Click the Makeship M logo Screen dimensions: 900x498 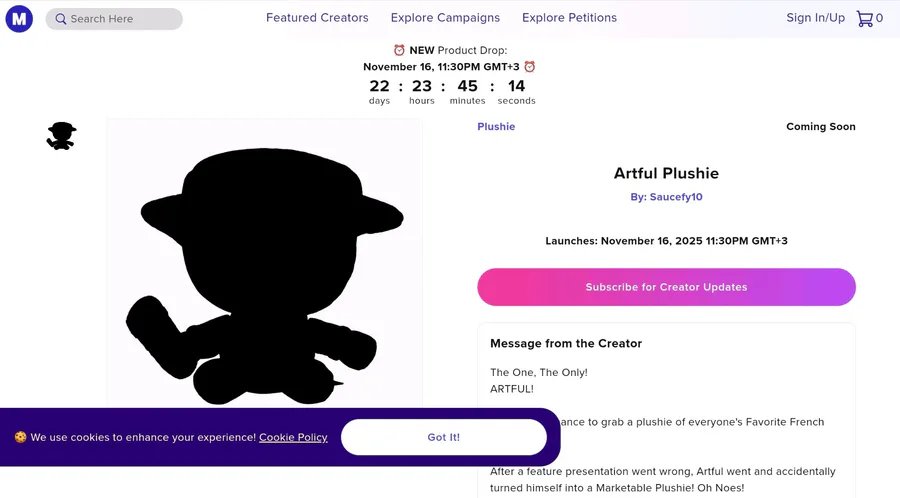[x=19, y=18]
